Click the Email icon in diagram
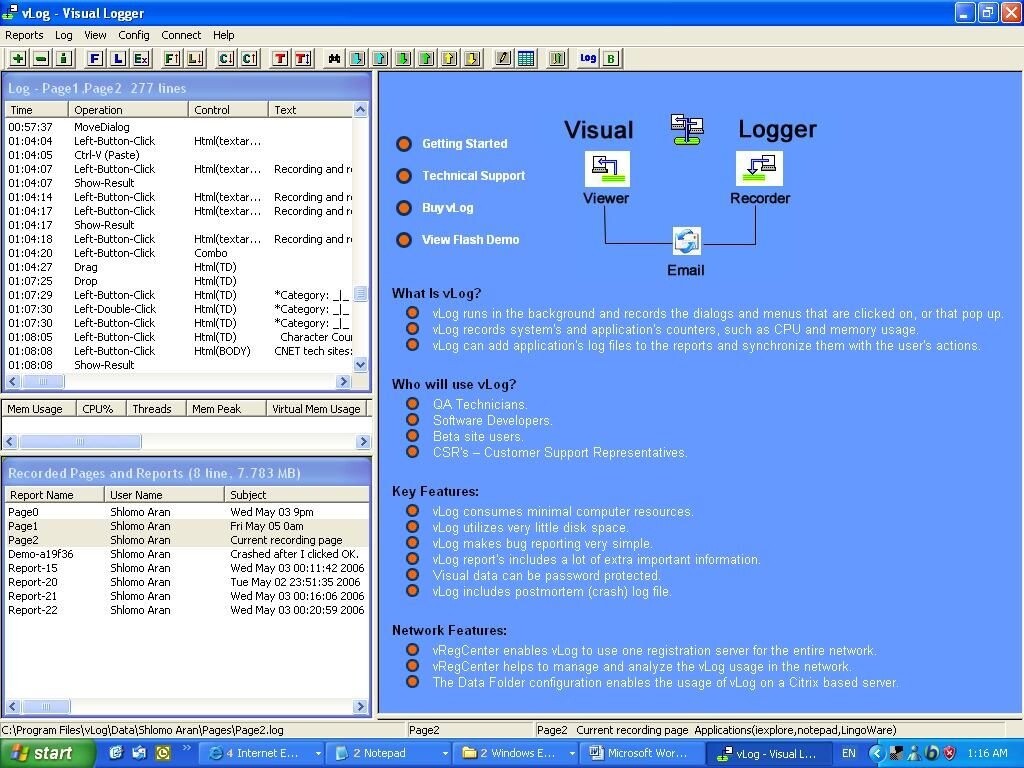1024x768 pixels. [686, 241]
